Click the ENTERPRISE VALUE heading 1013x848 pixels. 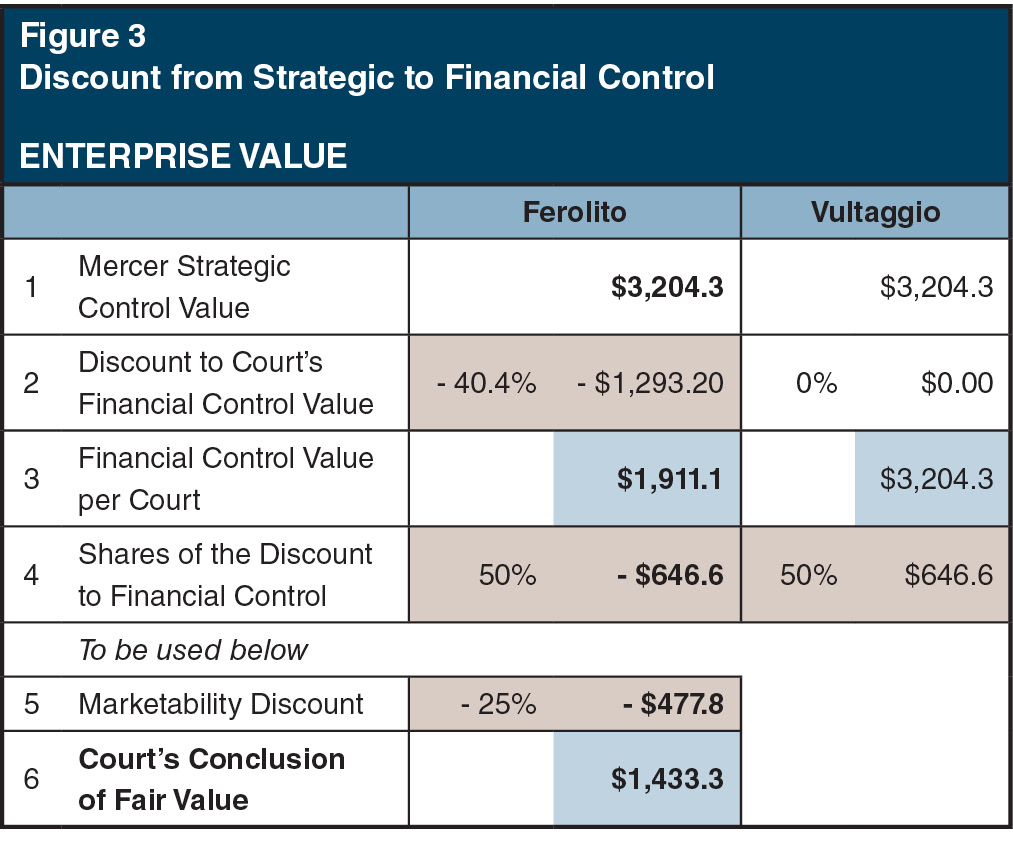click(x=183, y=156)
